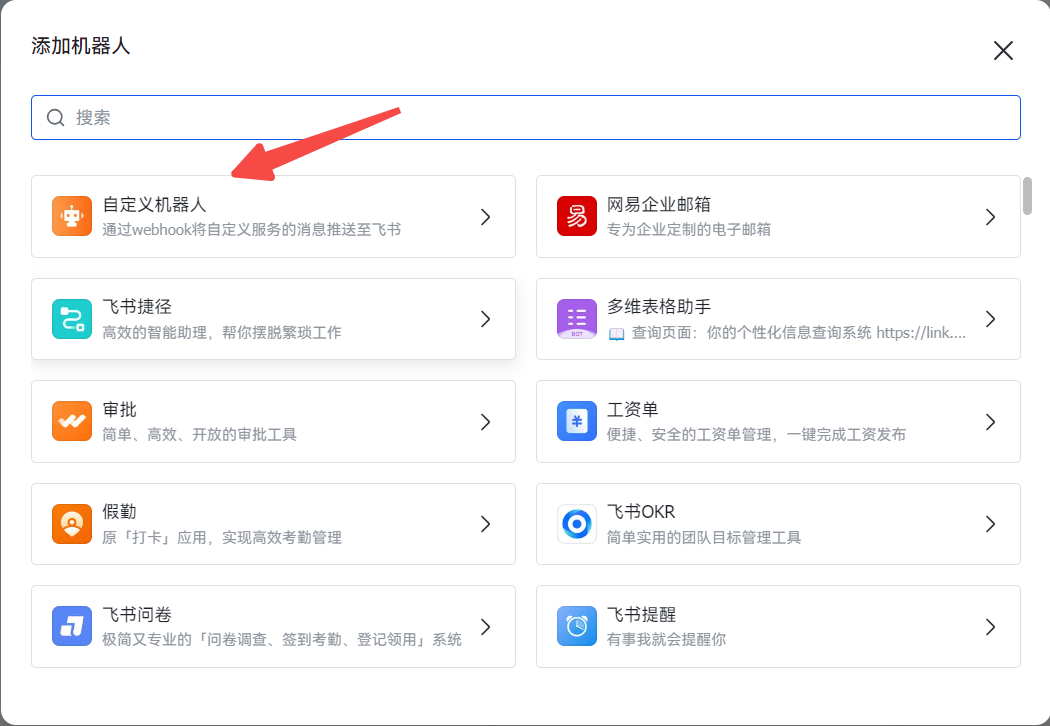Click description 原「打卡」应用，实现高效考勤管理

[222, 537]
